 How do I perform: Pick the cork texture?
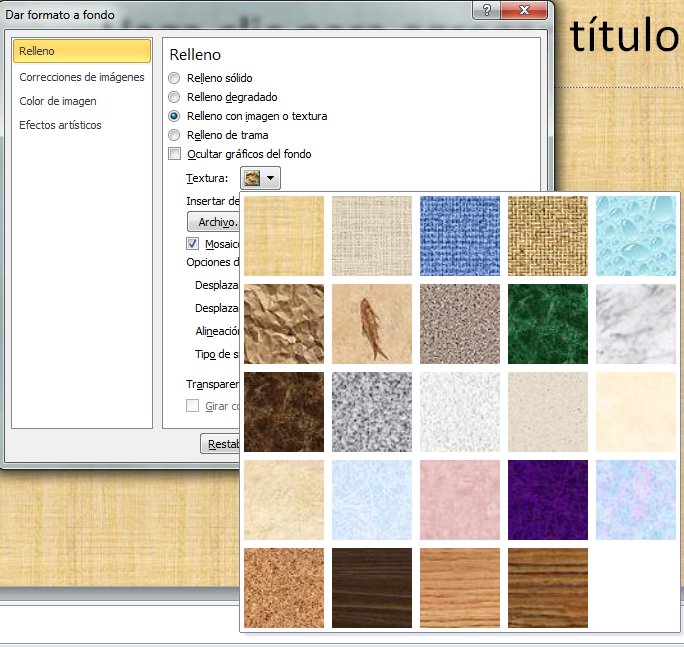[x=284, y=588]
